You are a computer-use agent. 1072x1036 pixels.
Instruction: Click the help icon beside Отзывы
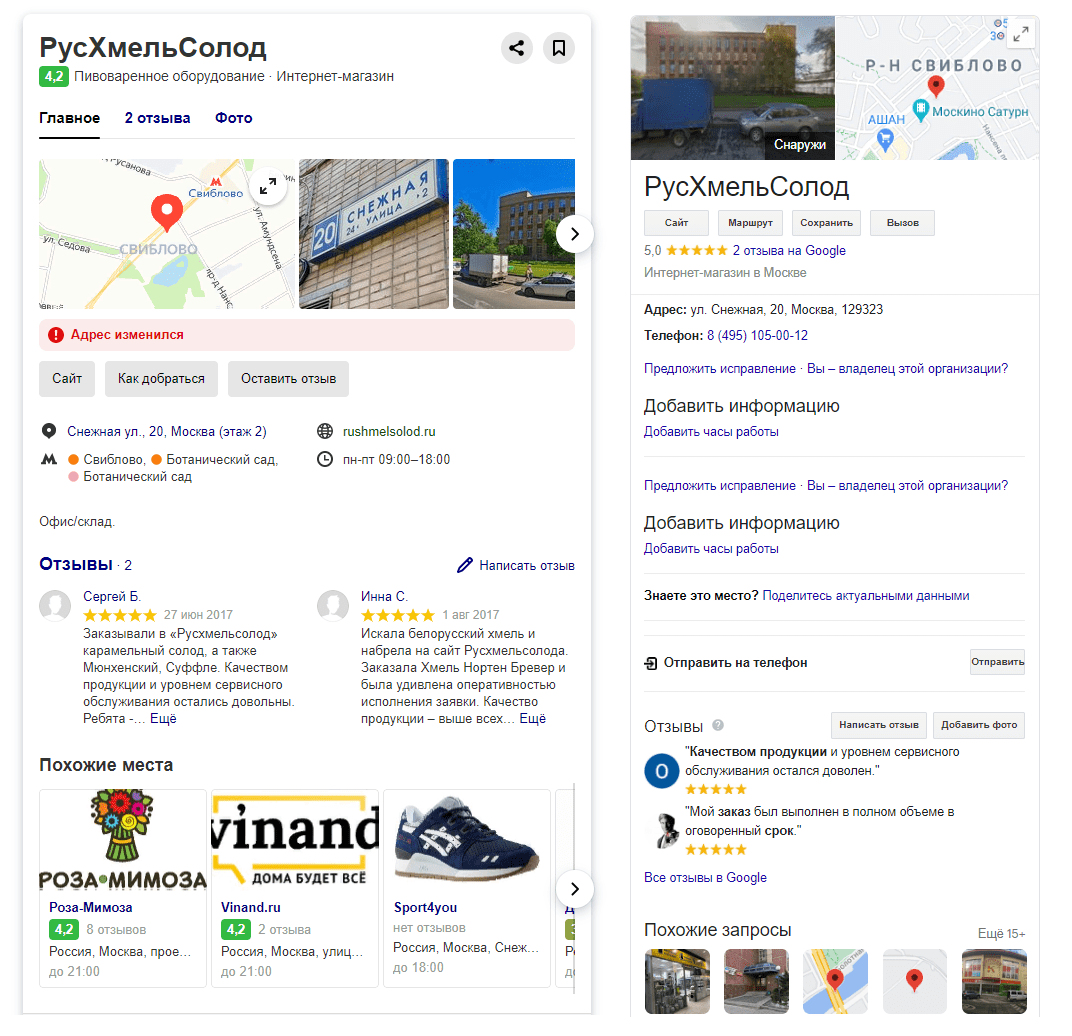[718, 725]
